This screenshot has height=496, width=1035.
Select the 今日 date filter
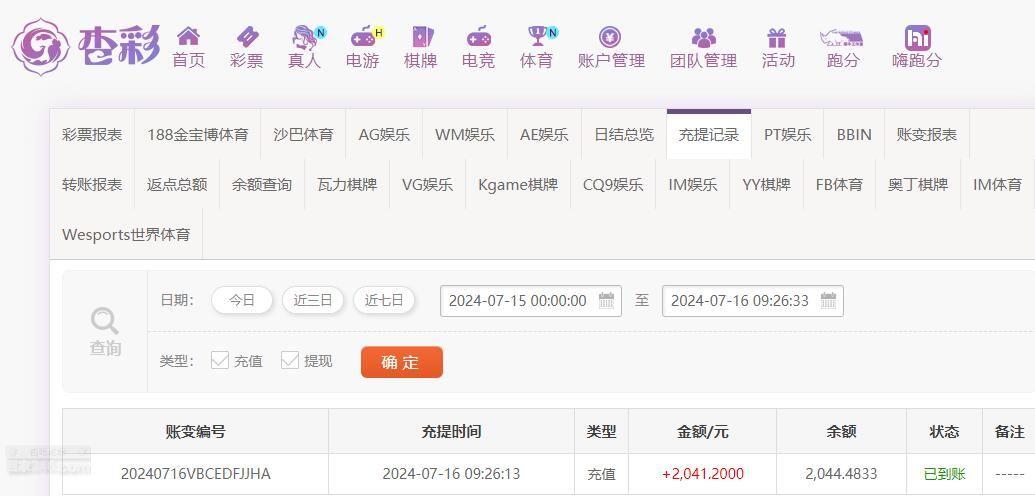point(242,301)
